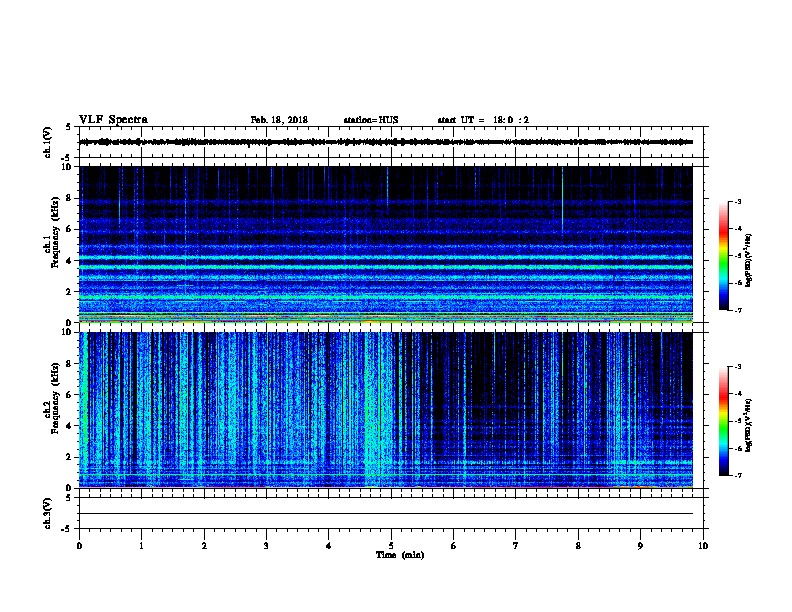Click the ch.2 spectrogram color bar
The image size is (792, 612).
(x=724, y=421)
